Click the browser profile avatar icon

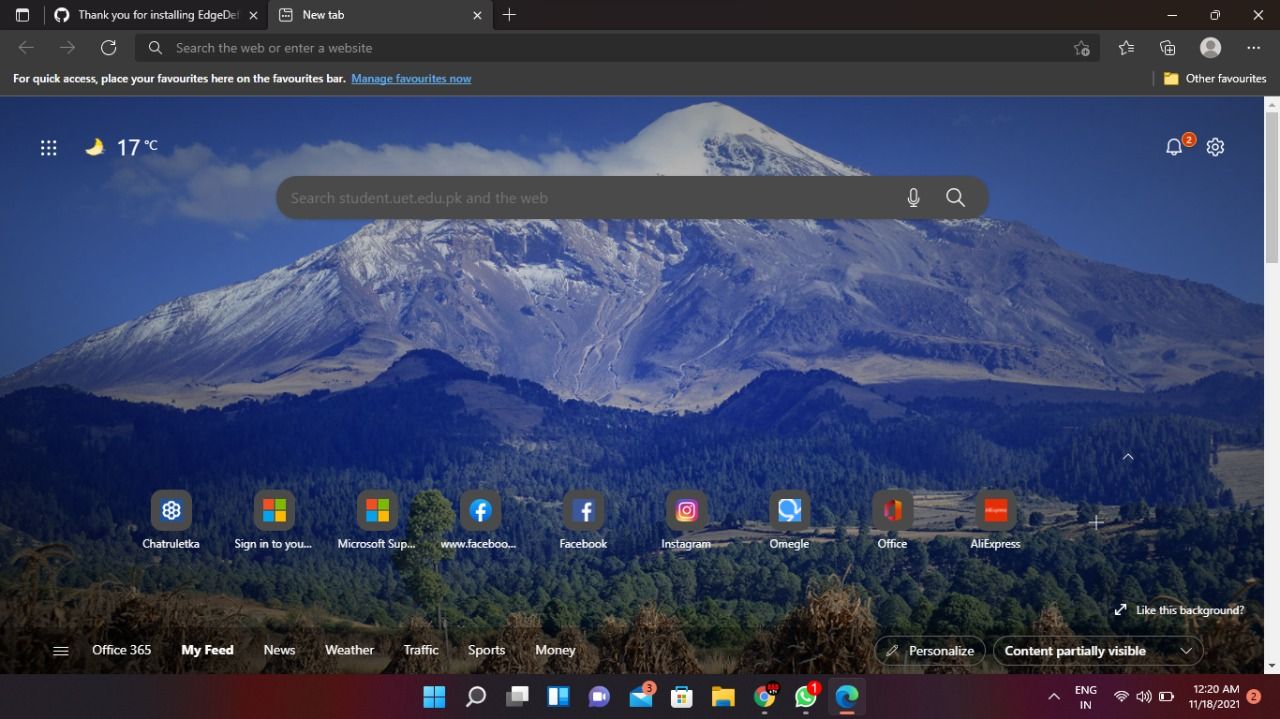pos(1210,47)
